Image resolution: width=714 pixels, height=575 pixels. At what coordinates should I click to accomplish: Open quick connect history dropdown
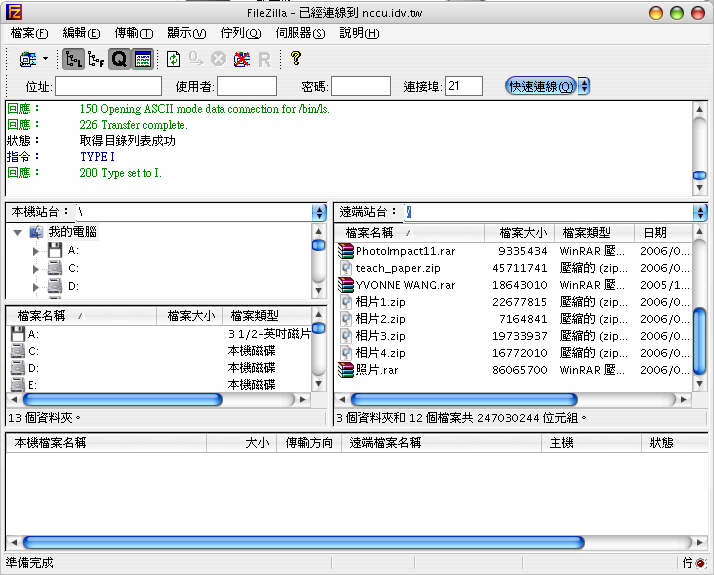584,86
